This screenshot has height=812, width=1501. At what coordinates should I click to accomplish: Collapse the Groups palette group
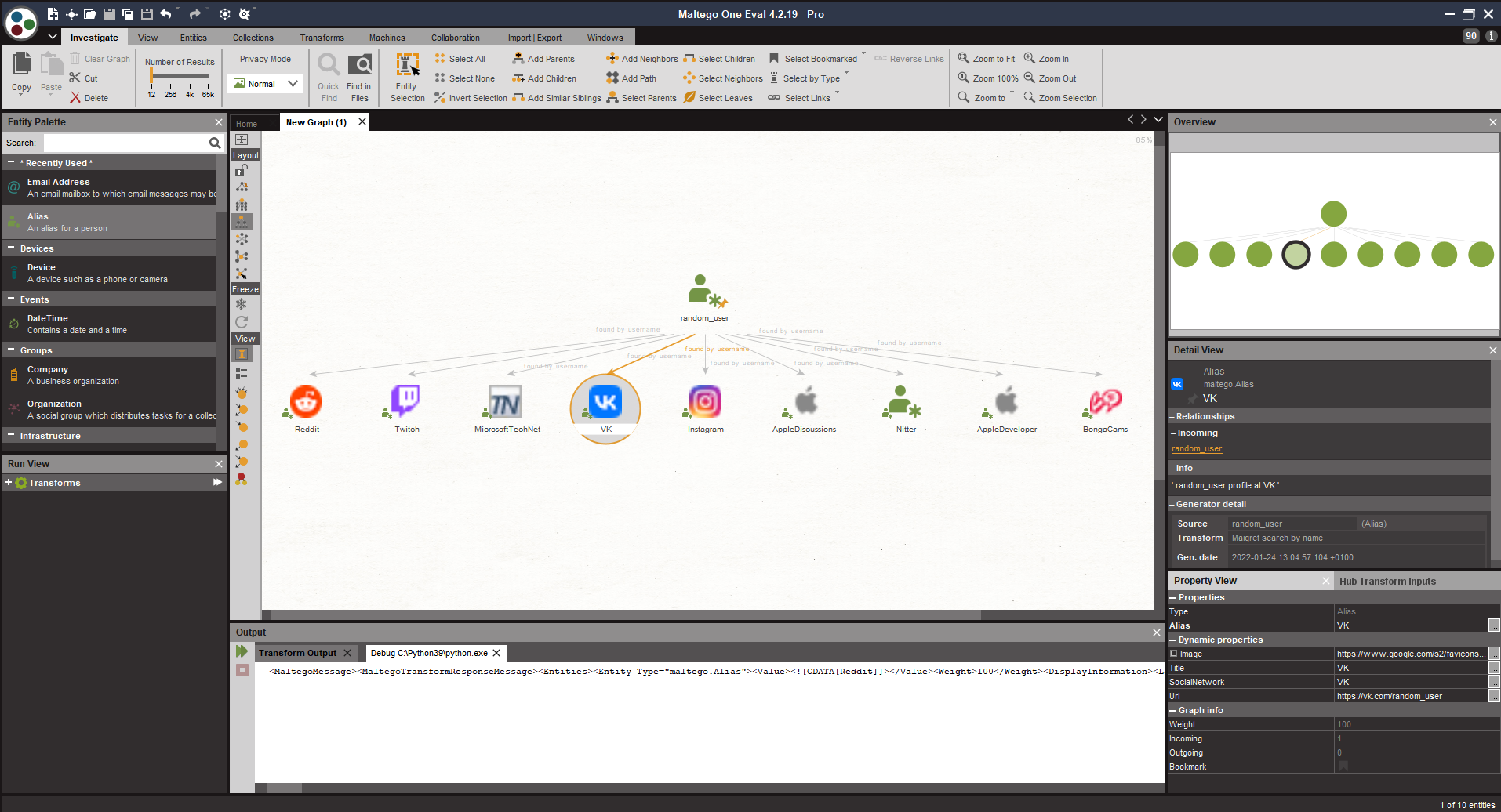coord(11,350)
